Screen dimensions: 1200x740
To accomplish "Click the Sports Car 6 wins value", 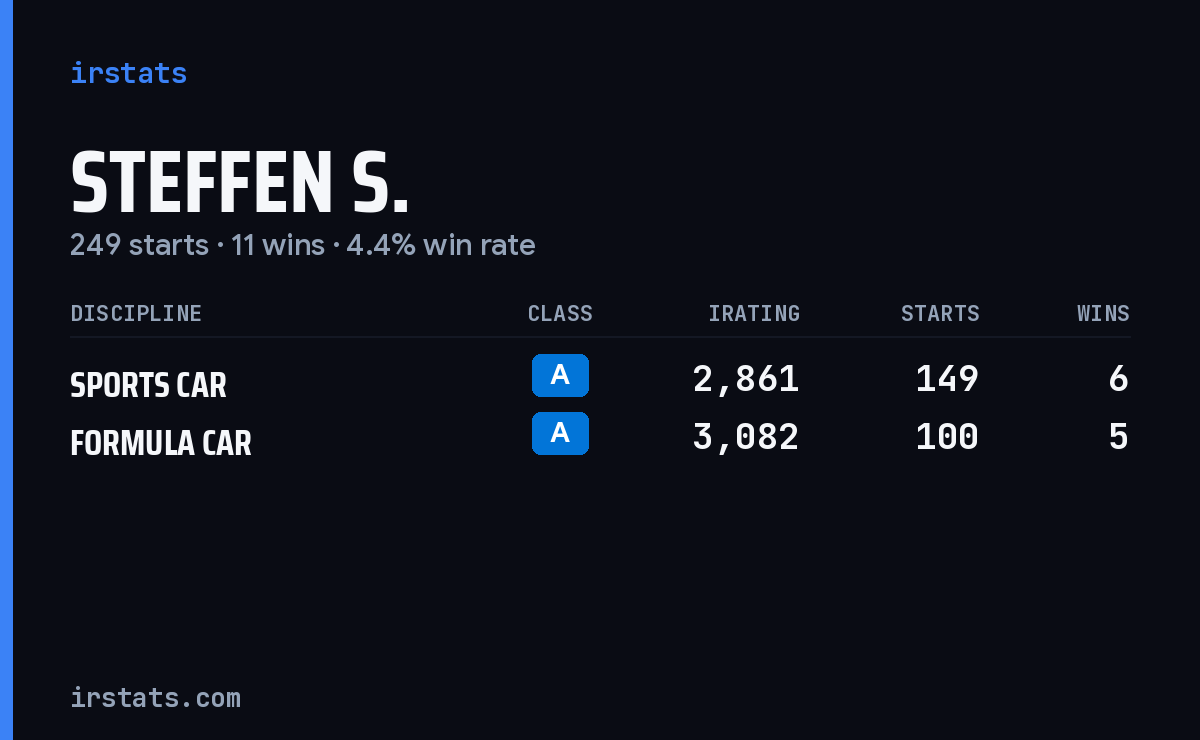I will coord(1119,379).
